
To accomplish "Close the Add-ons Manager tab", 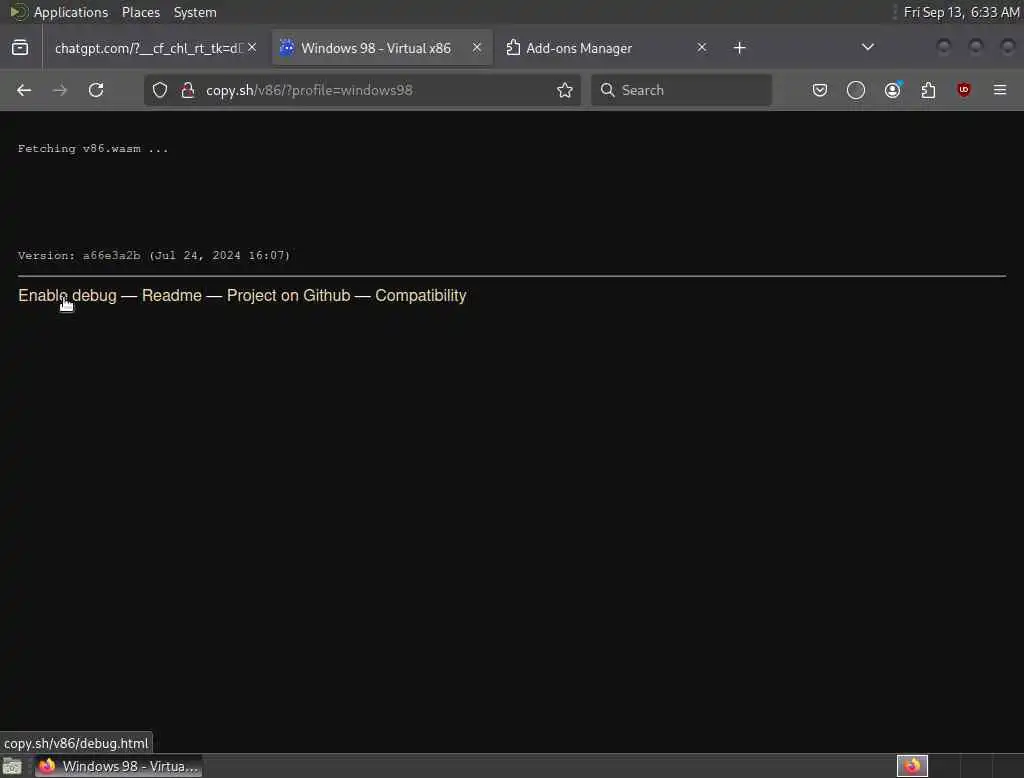I will point(701,48).
